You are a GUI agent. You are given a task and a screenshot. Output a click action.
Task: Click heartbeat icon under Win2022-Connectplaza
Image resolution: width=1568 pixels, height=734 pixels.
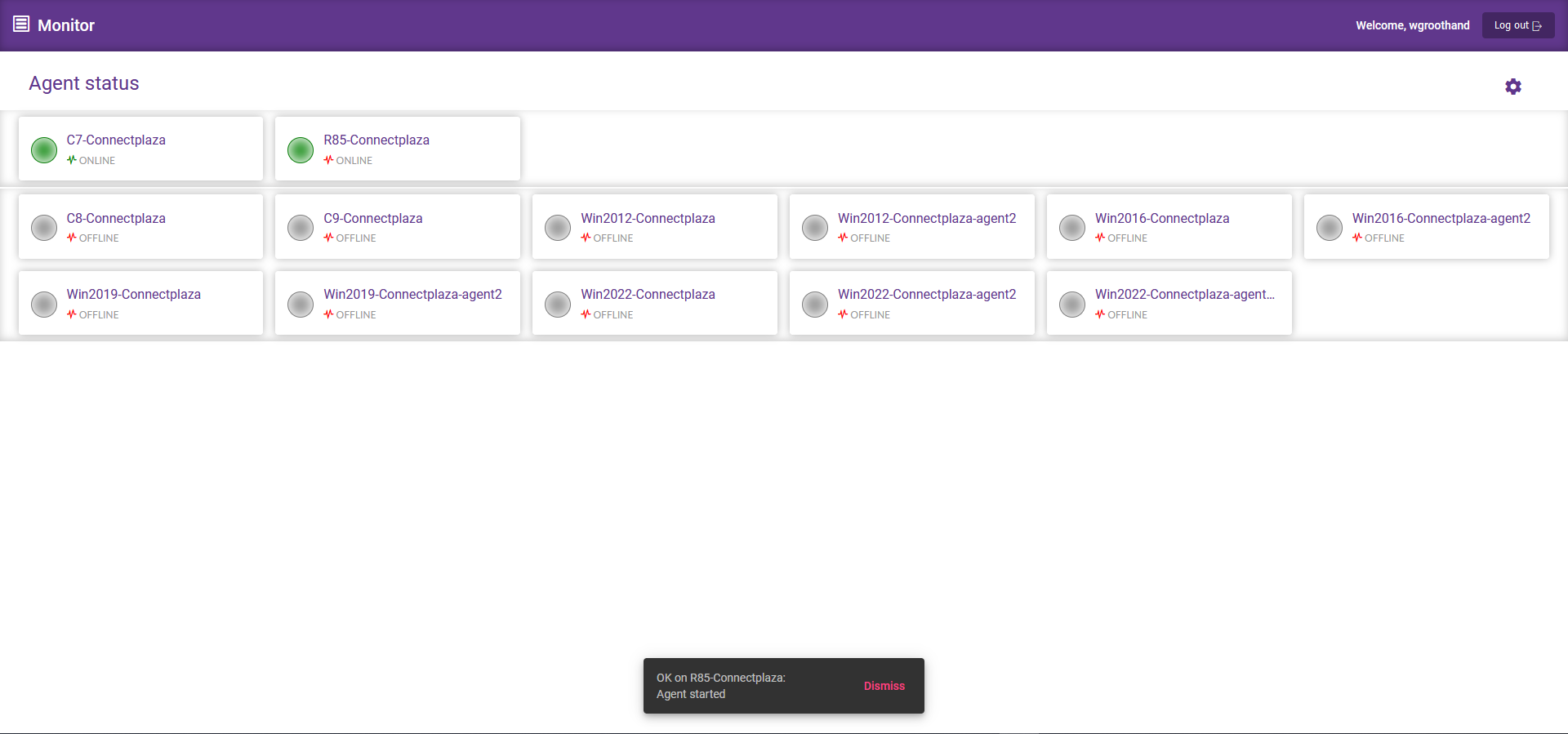point(586,314)
